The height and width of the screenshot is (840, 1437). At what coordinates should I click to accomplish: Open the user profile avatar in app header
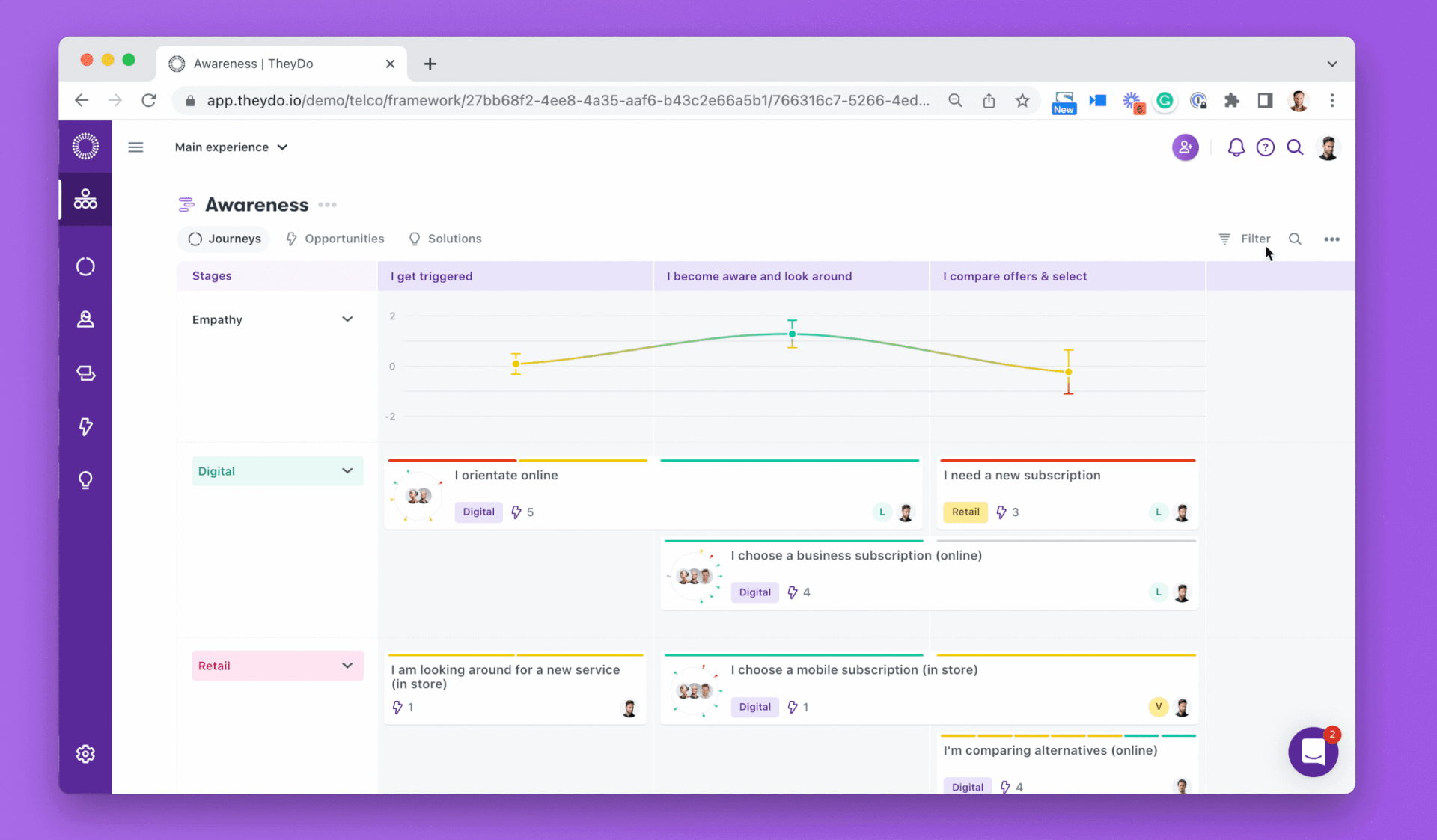1328,147
